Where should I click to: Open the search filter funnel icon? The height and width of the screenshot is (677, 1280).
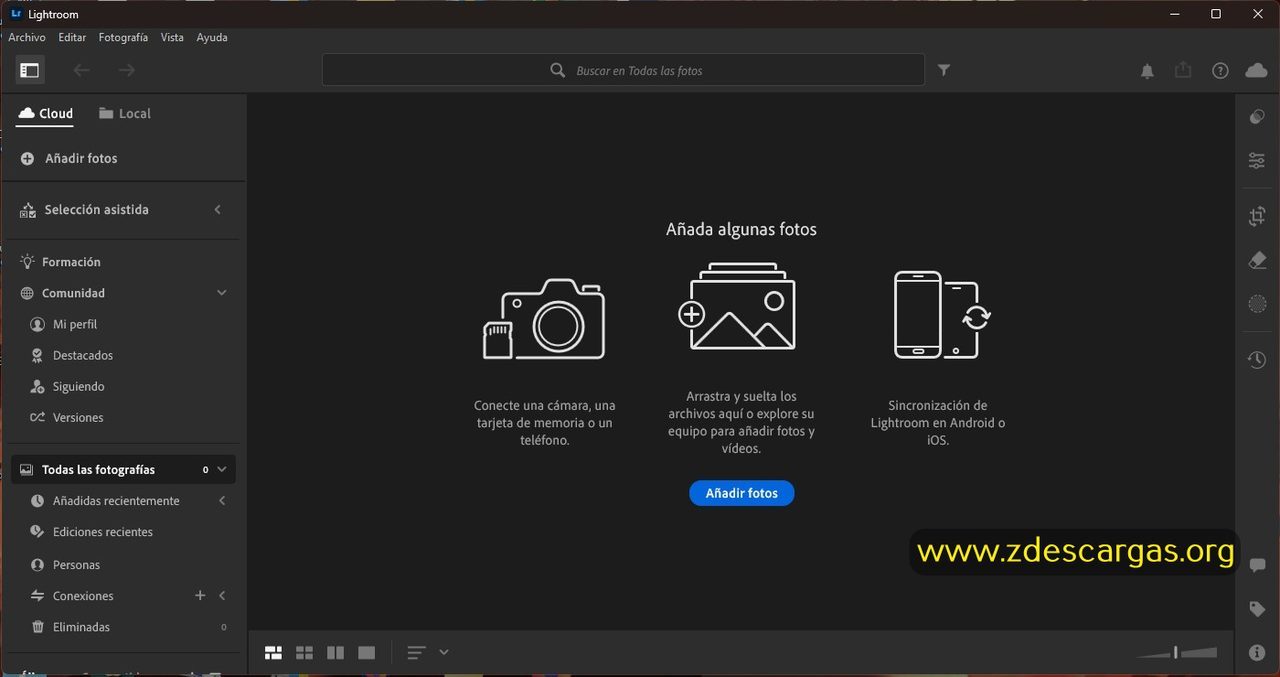click(x=944, y=70)
